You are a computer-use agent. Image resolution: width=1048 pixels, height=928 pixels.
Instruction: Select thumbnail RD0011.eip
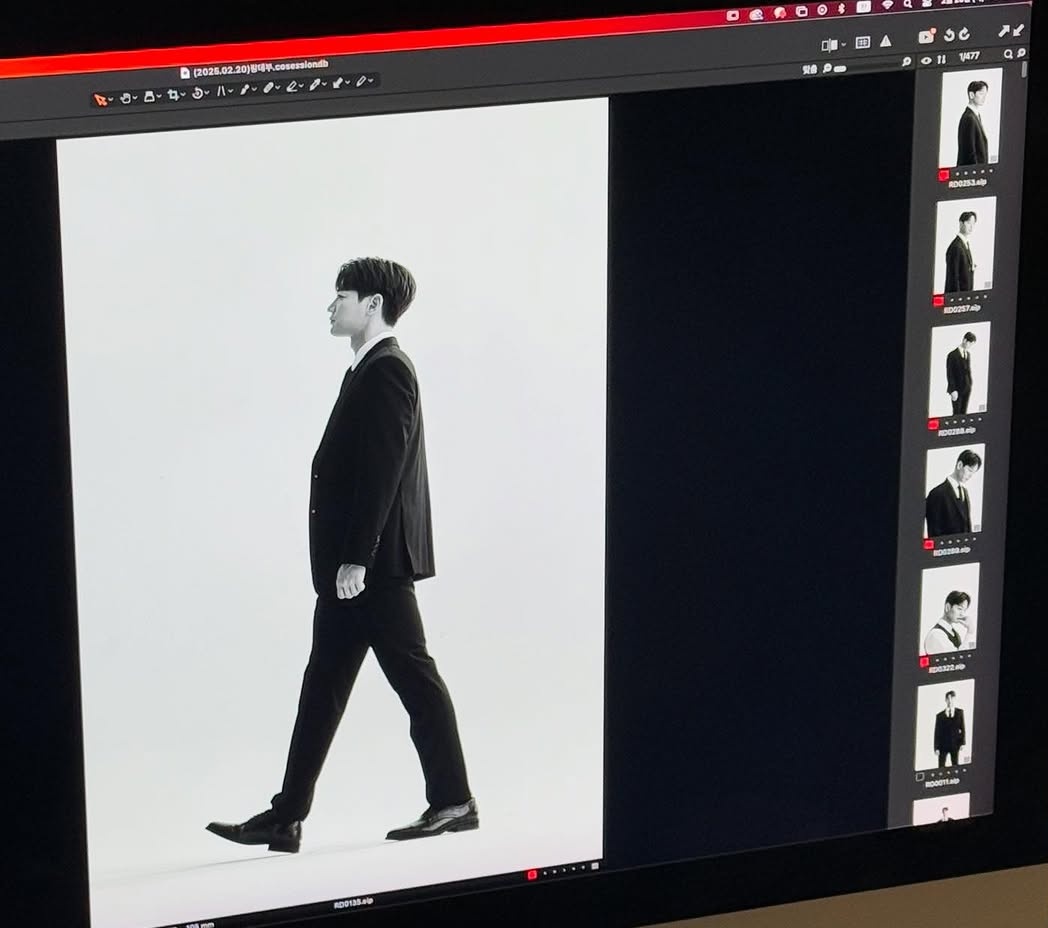(x=945, y=725)
